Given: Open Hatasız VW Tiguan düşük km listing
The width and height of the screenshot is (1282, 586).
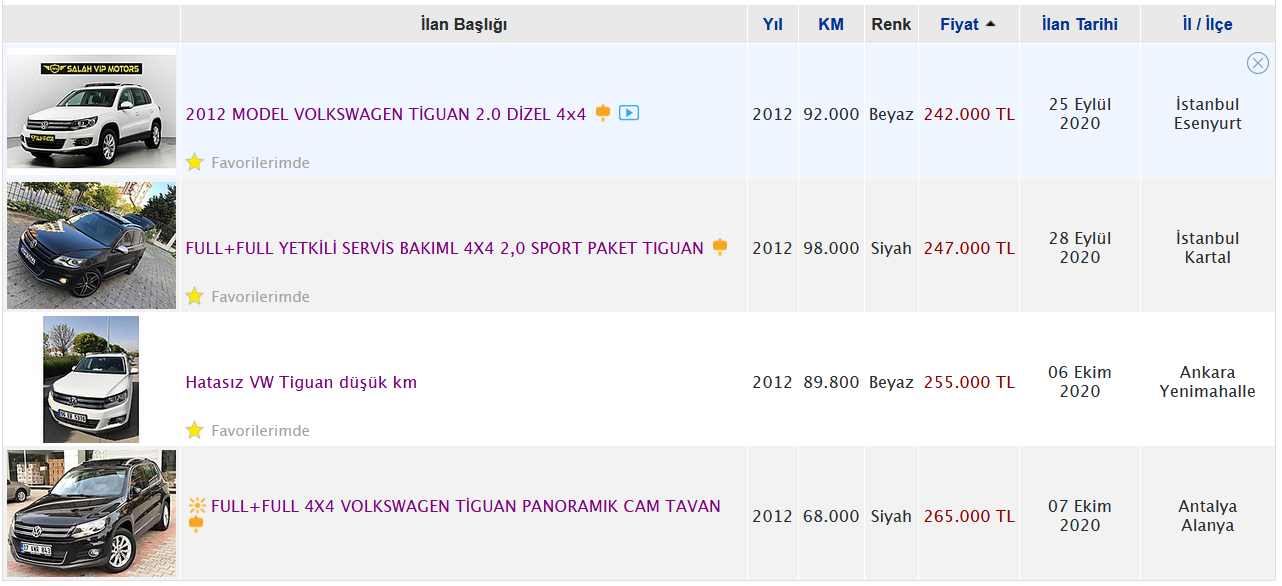Looking at the screenshot, I should click(301, 382).
